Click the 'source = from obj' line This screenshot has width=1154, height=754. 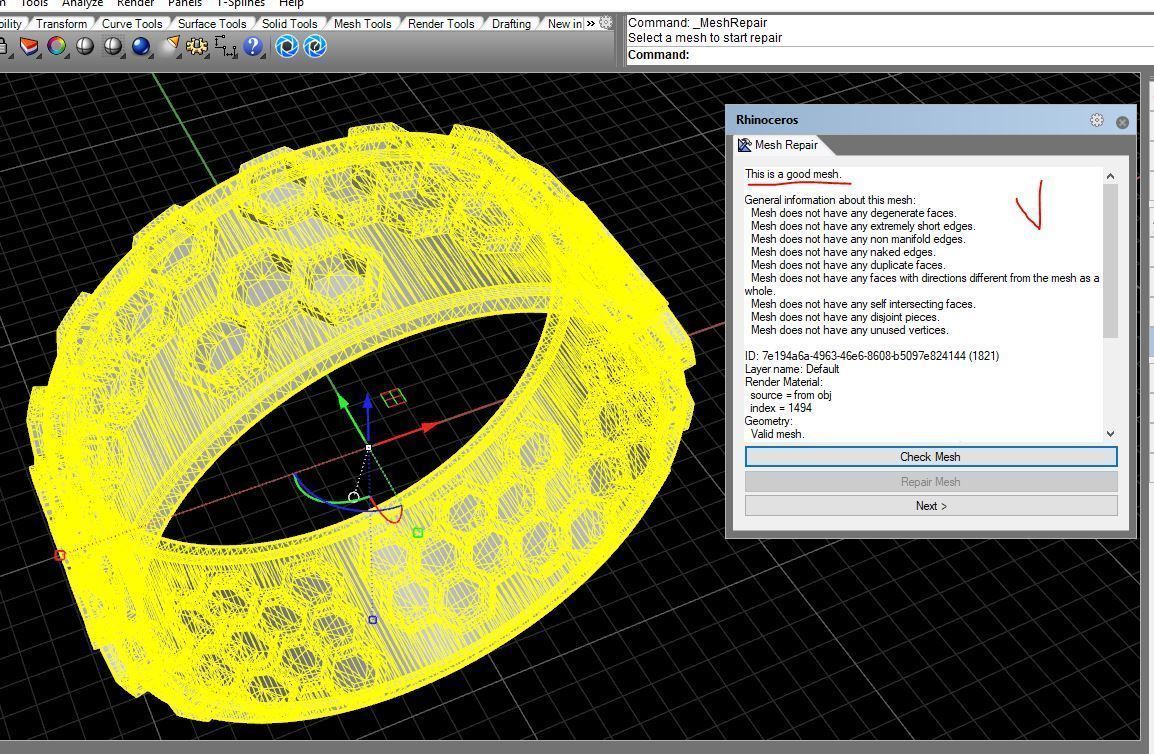pos(790,395)
